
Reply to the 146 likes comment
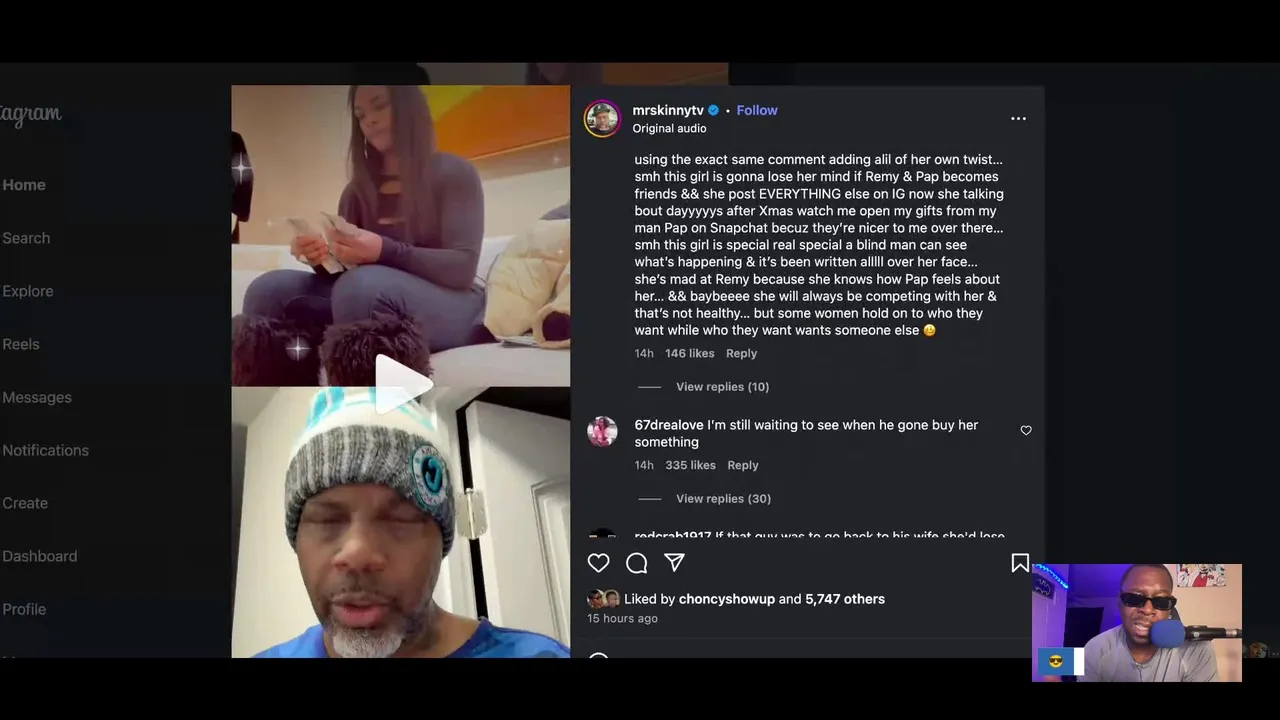click(x=741, y=353)
